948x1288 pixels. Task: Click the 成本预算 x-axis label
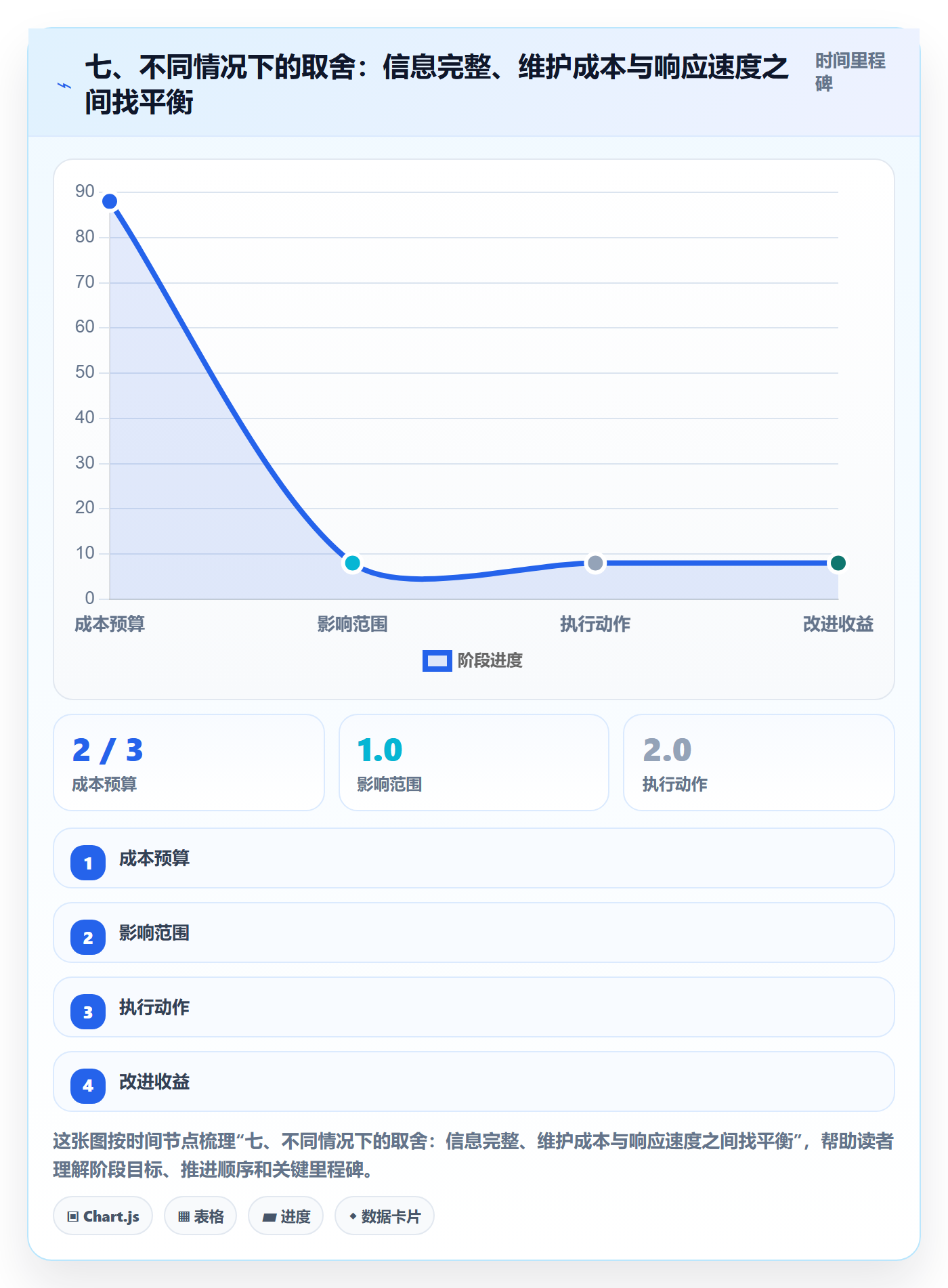(x=110, y=624)
